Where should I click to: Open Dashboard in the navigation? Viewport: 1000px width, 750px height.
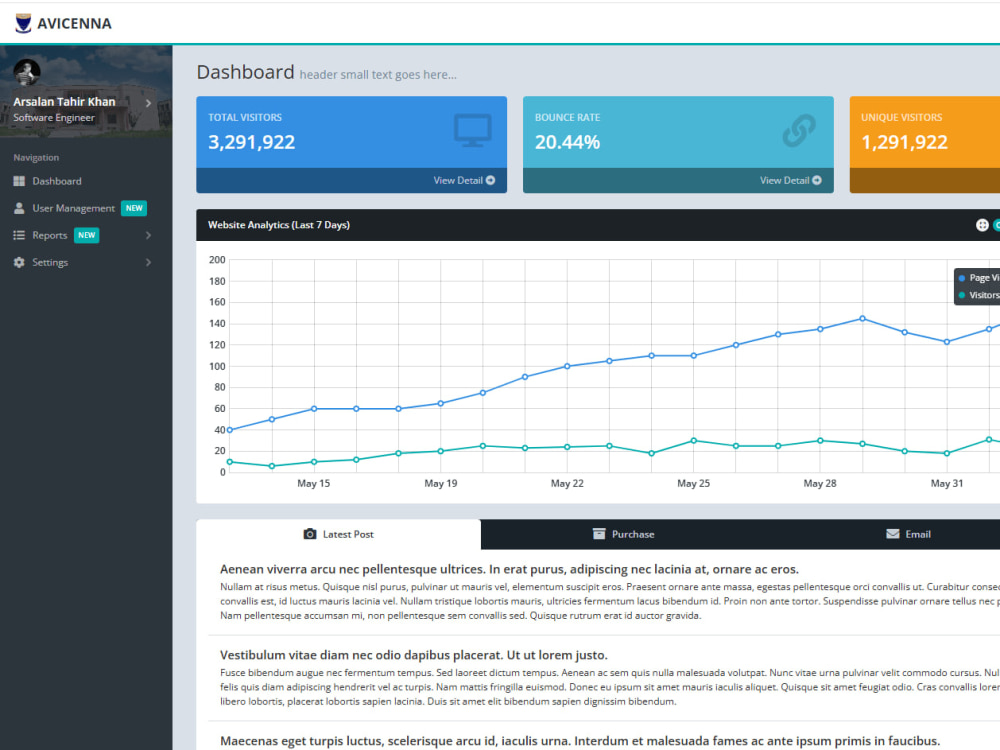[57, 181]
